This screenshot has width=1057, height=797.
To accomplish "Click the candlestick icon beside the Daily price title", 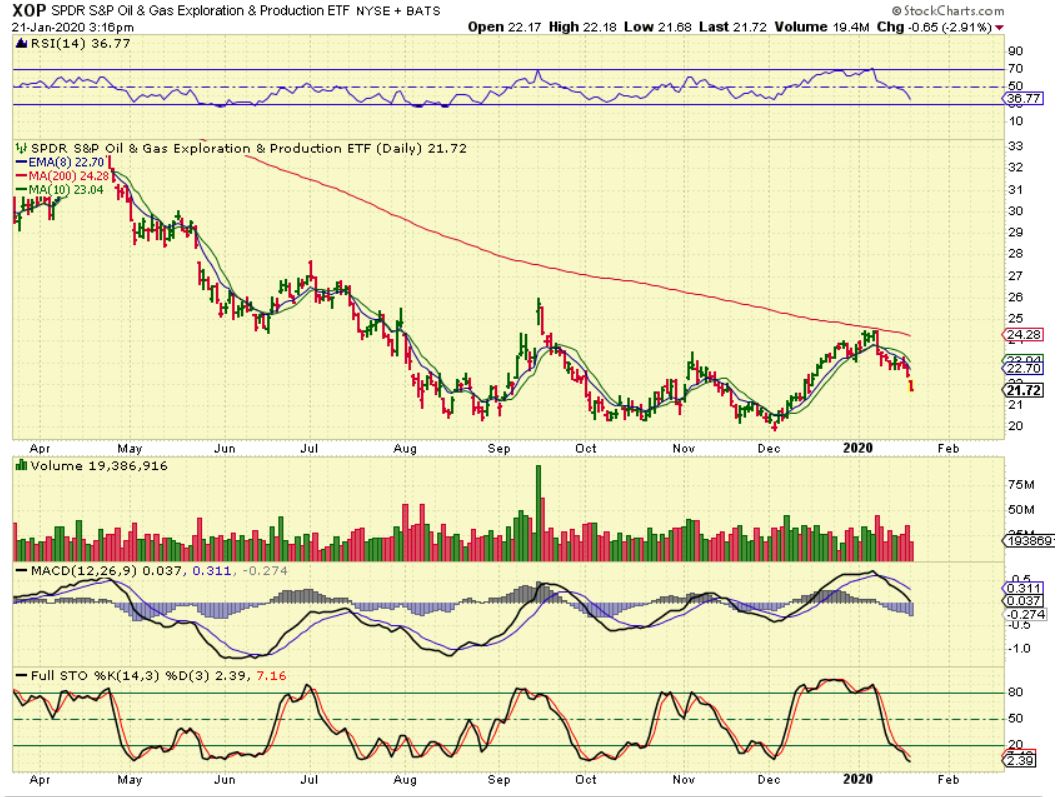I will [22, 148].
